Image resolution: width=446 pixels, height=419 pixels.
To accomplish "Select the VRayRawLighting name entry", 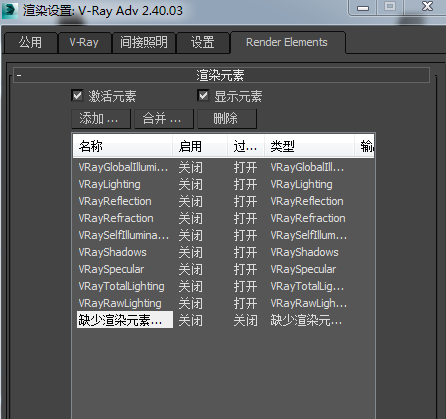I will pyautogui.click(x=120, y=303).
